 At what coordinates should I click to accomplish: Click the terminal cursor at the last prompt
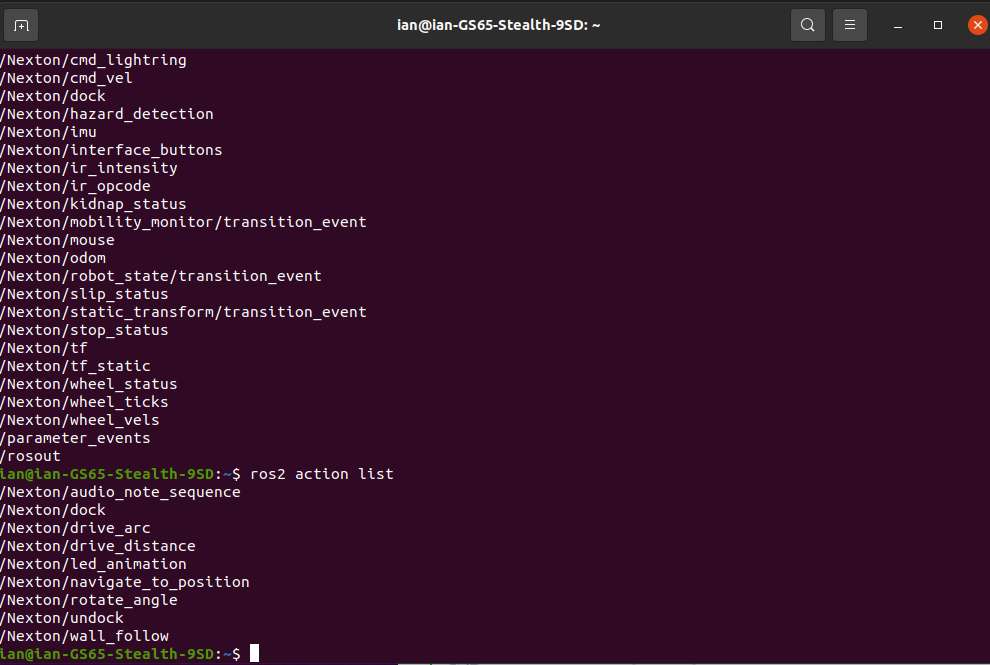point(254,654)
